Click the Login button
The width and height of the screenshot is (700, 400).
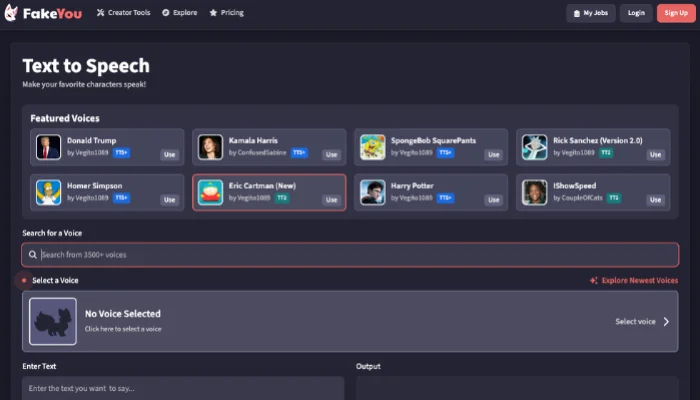pos(636,13)
